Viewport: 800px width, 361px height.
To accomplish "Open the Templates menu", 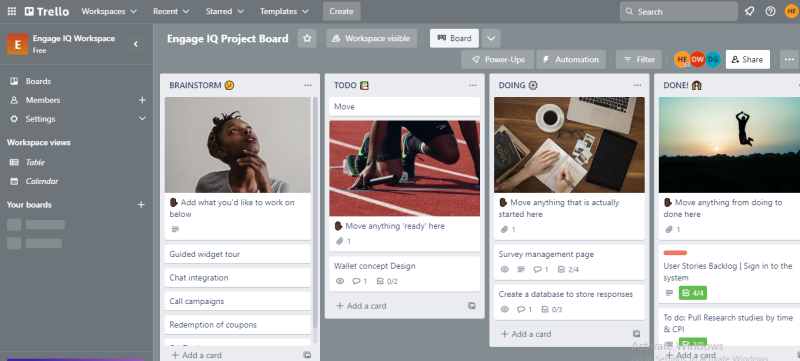I will 284,11.
